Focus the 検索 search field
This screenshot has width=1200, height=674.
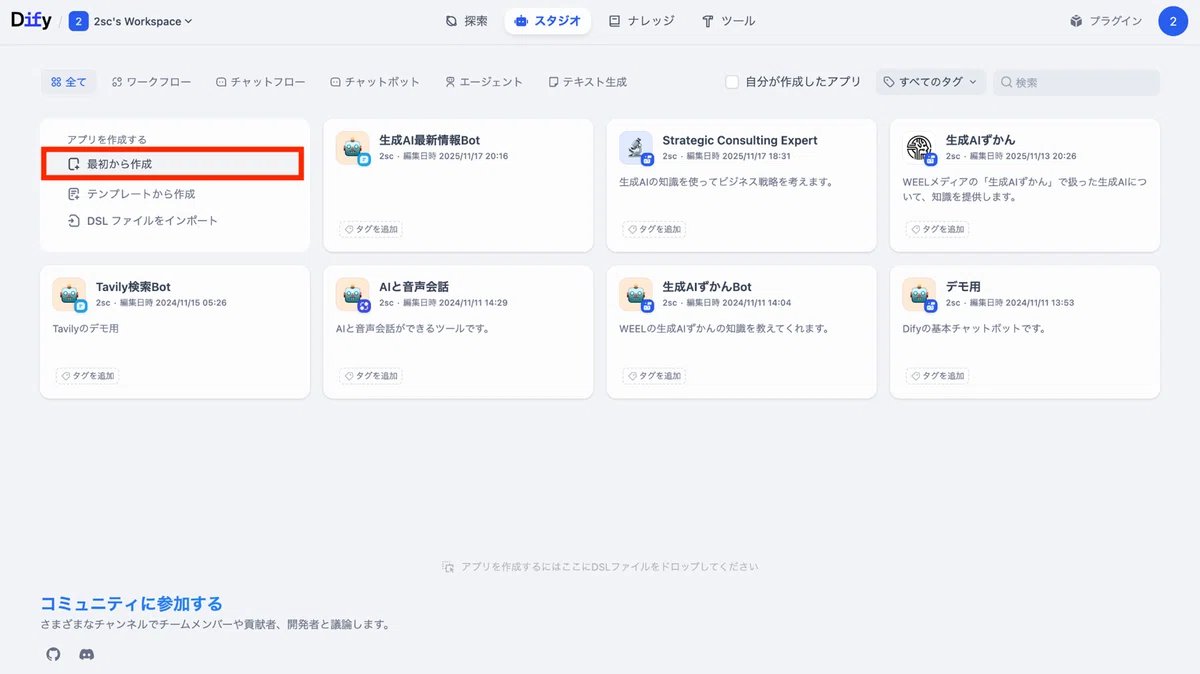click(1076, 82)
